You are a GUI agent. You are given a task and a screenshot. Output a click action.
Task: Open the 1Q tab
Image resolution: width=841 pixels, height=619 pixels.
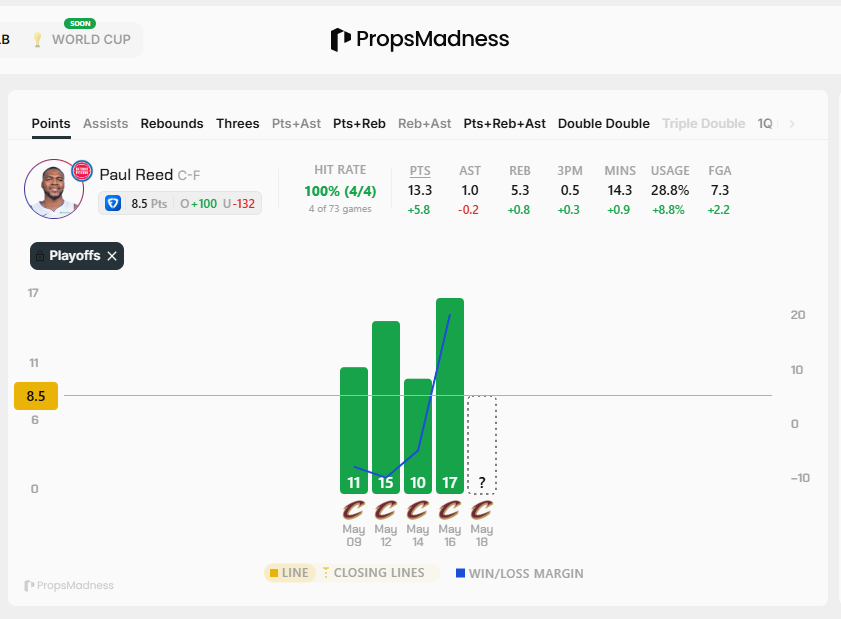(x=765, y=123)
